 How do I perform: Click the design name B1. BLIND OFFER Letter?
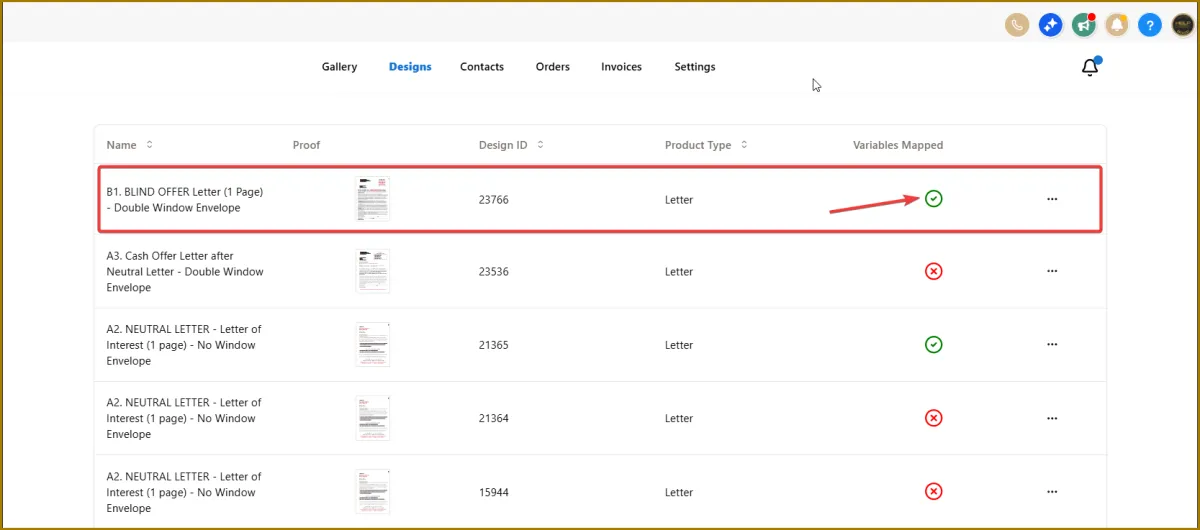coord(185,200)
